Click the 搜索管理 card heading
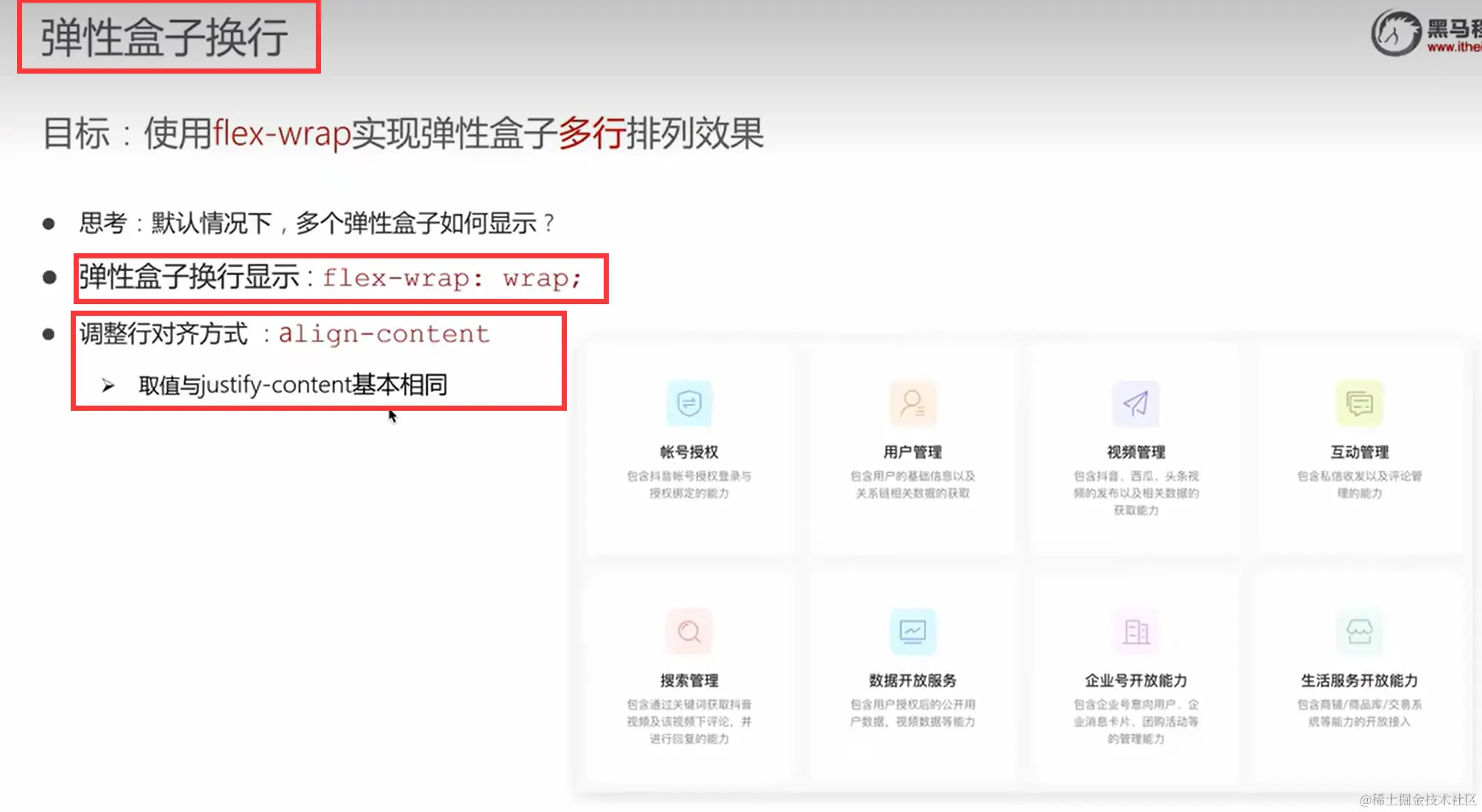The image size is (1482, 812). 688,680
